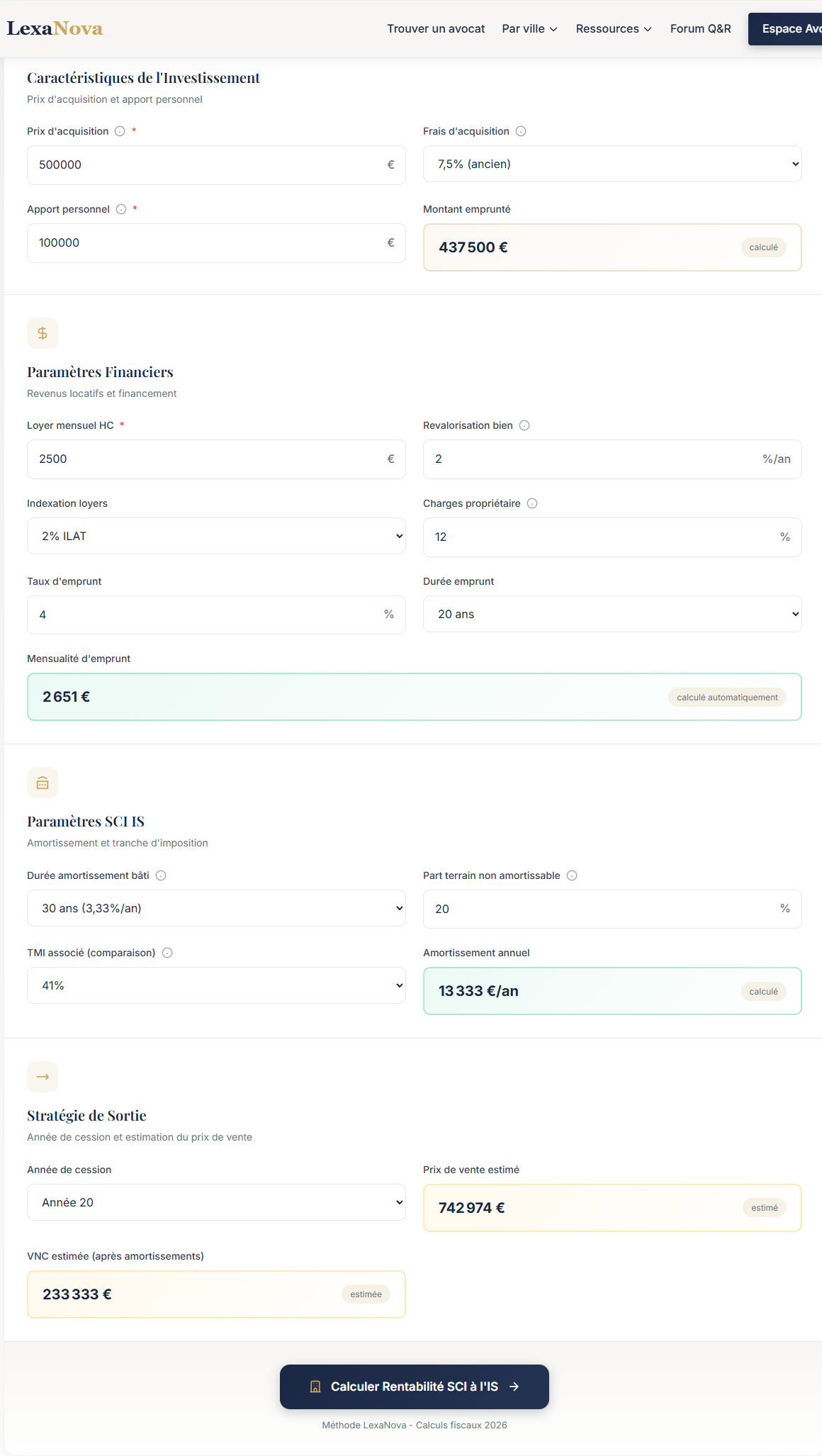
Task: Expand the Durée emprunt selector
Action: coord(612,614)
